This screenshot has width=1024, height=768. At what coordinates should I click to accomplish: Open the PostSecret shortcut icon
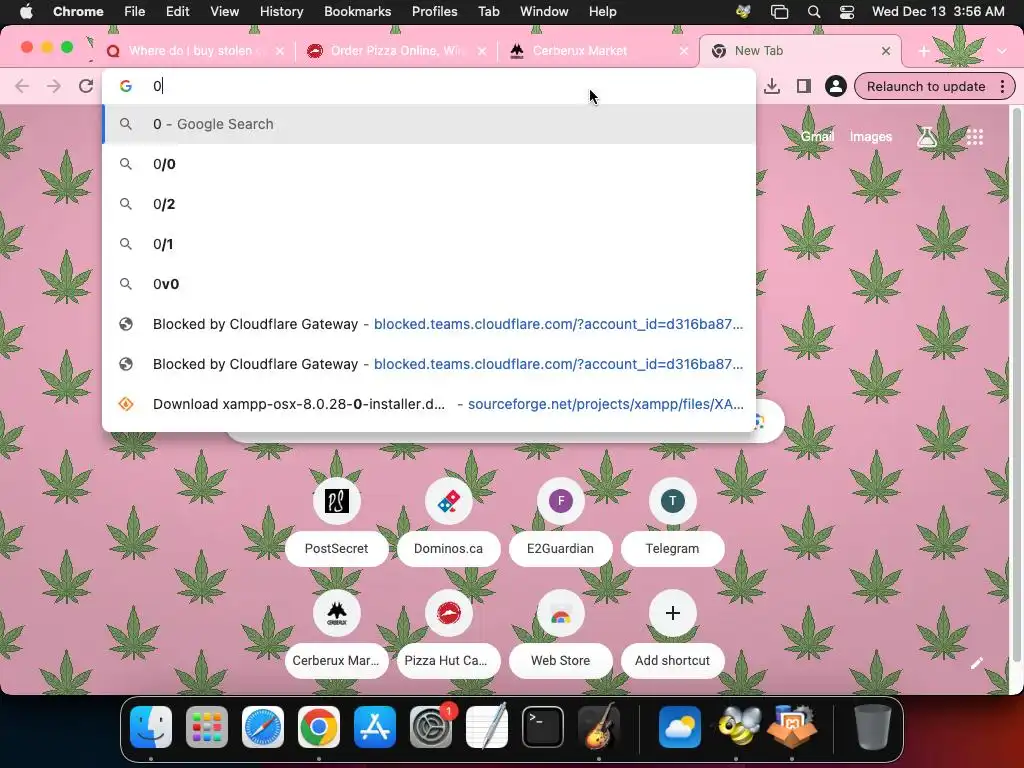pos(336,501)
